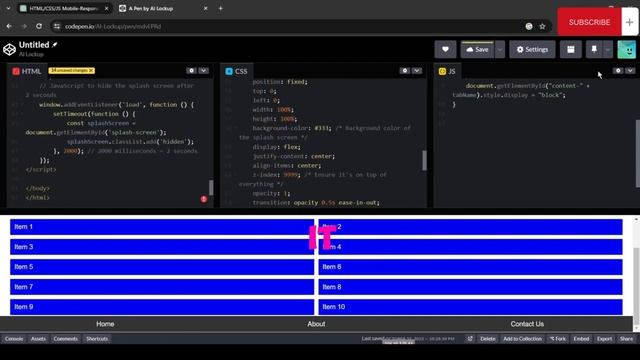
Task: Close the HTML/CSS/JS Mobile-Responsive browser tab
Action: 107,8
